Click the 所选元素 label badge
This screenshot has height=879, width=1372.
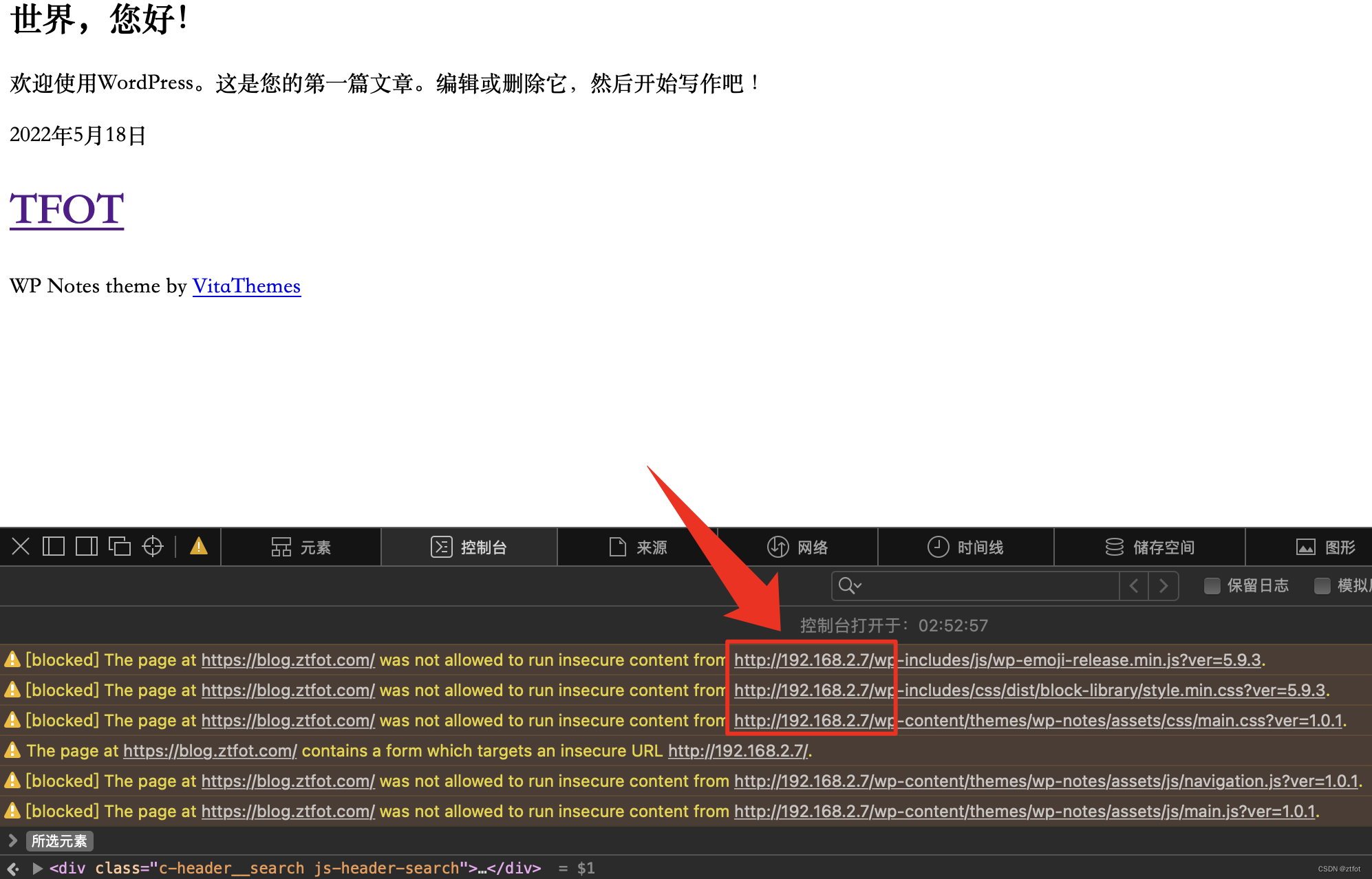[x=59, y=841]
